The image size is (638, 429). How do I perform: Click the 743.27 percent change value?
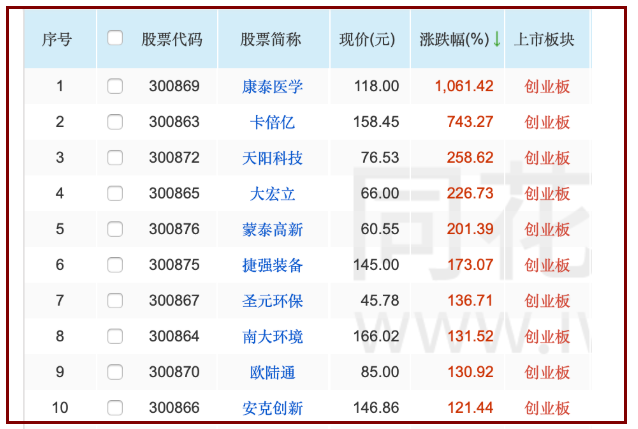click(470, 122)
